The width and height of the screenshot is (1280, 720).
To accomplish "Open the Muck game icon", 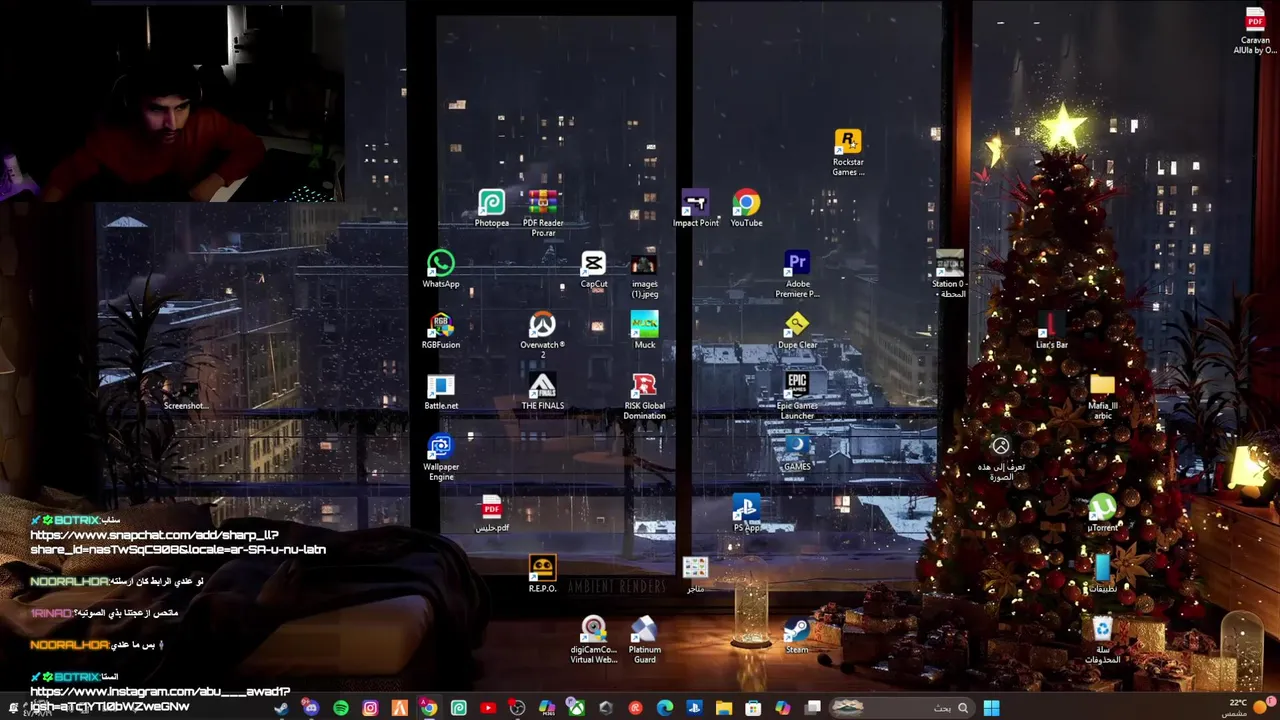I will (644, 331).
